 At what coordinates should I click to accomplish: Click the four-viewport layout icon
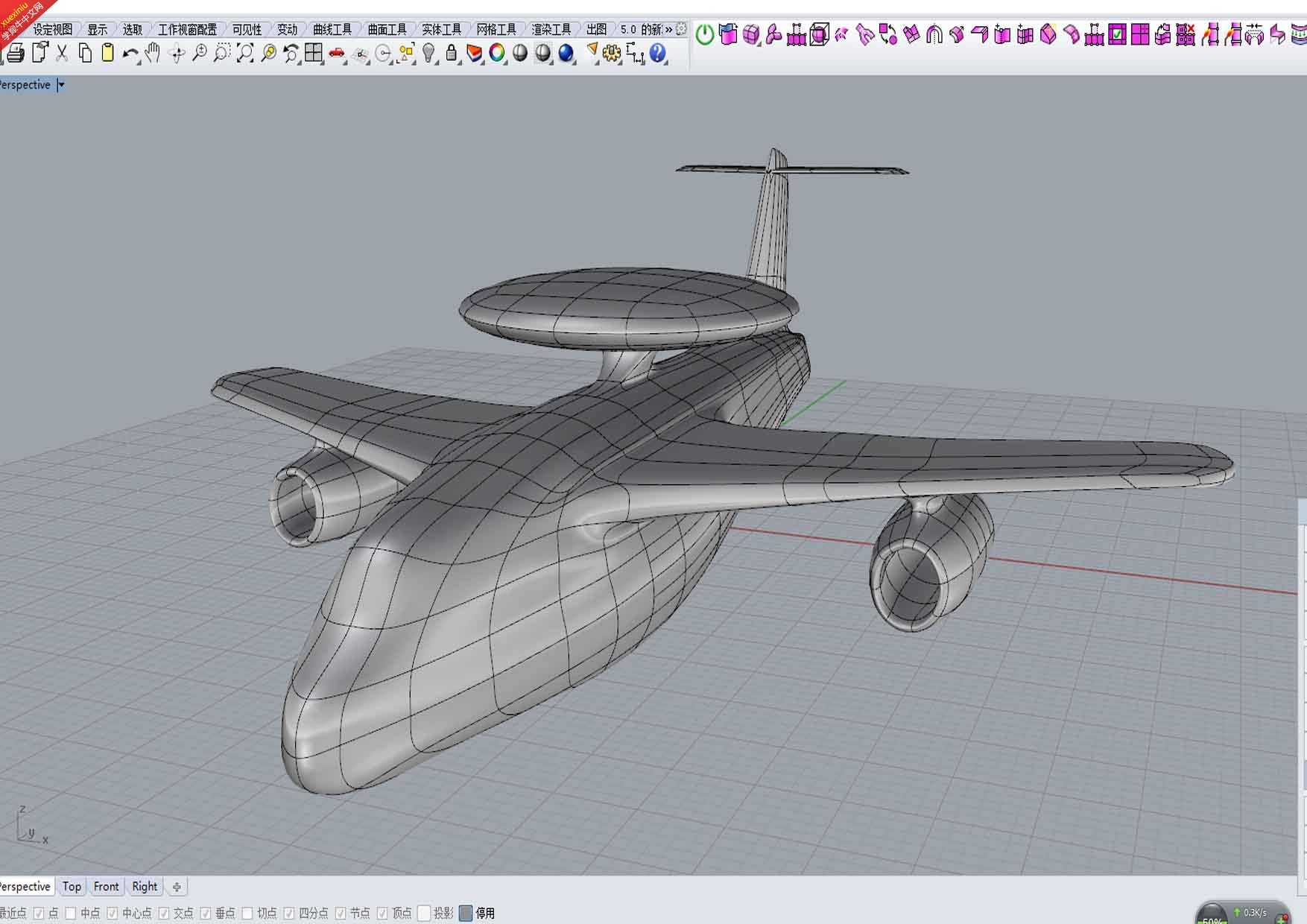click(314, 53)
